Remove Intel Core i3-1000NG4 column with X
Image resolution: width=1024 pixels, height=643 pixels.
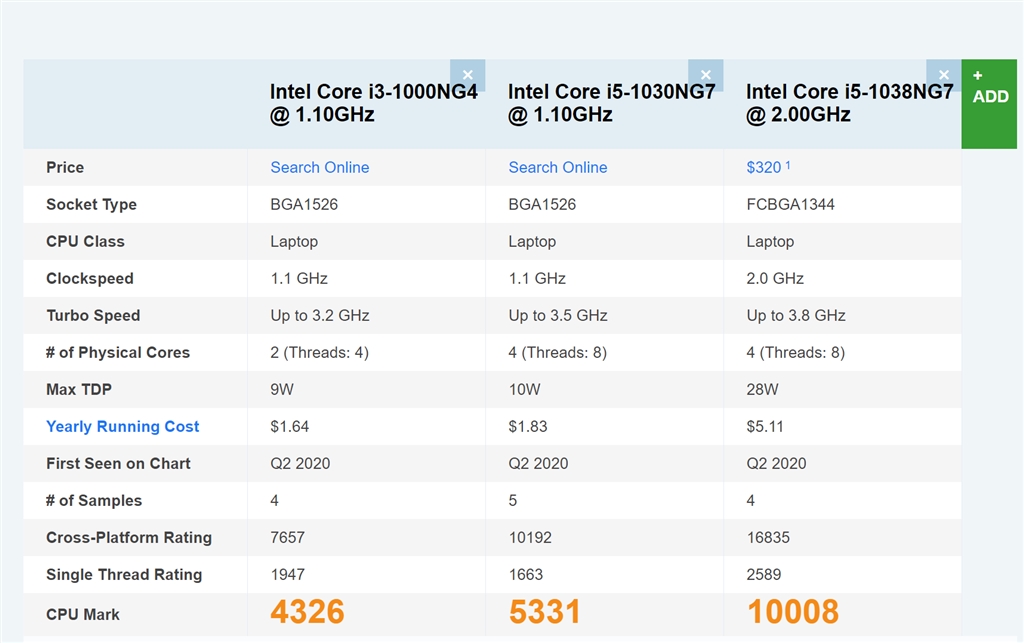467,75
